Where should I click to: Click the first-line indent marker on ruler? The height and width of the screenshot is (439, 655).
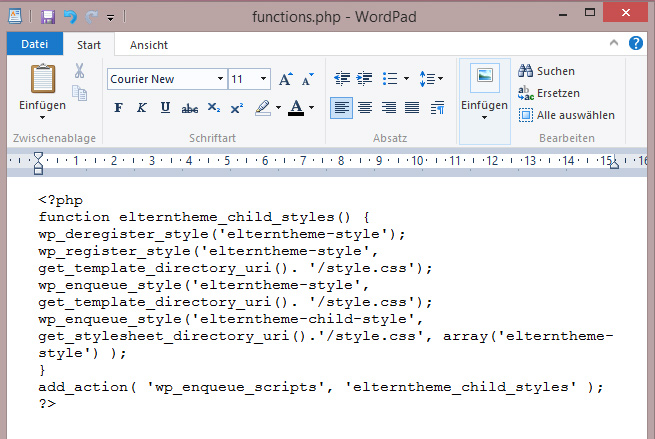[x=38, y=157]
